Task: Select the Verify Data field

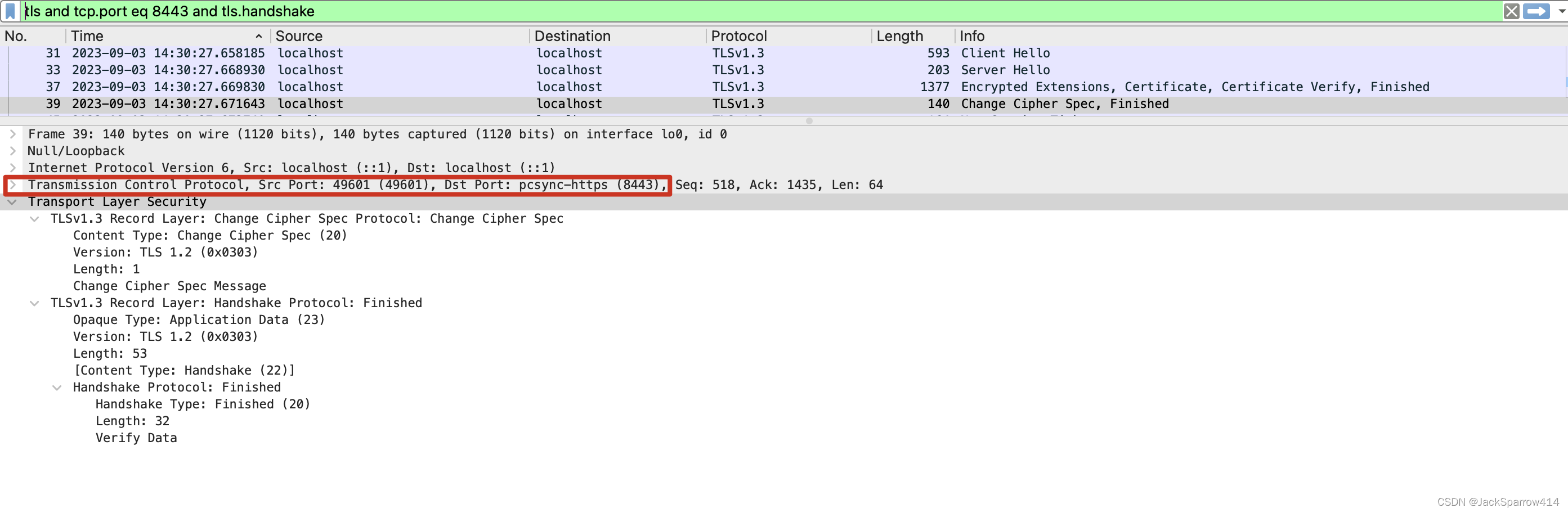Action: 136,438
